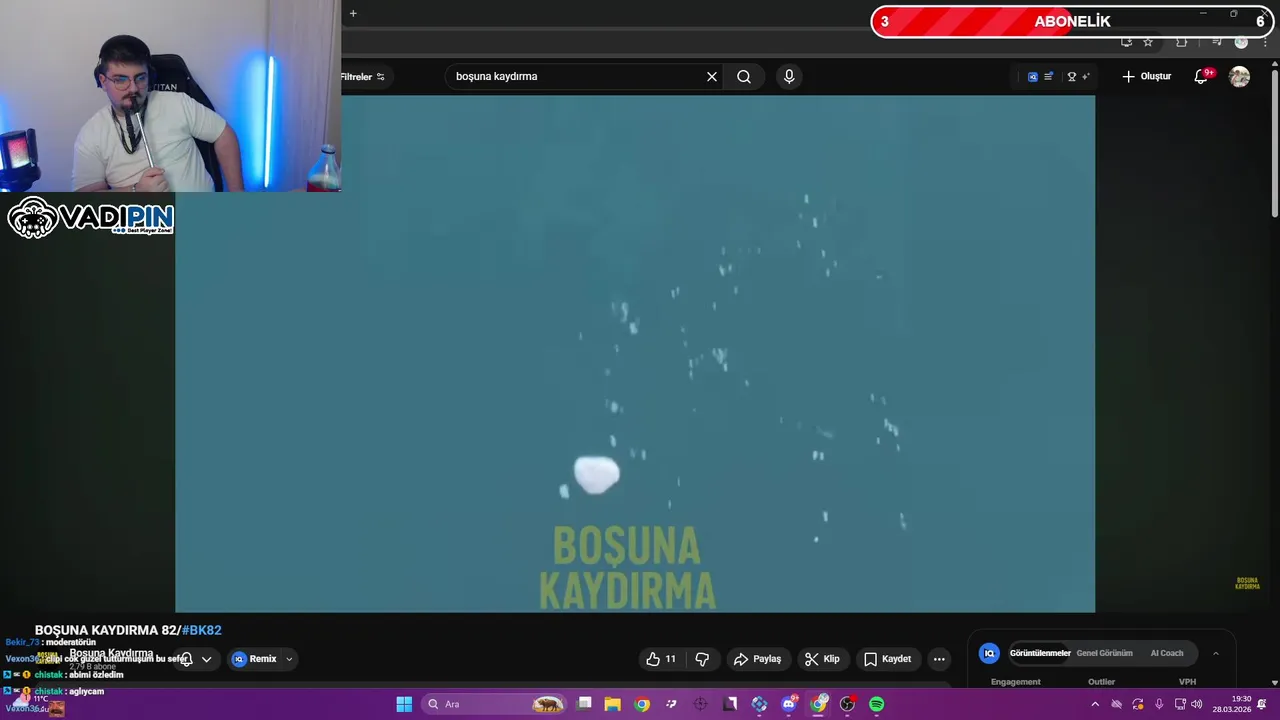Dislike the video with thumbs down
Viewport: 1280px width, 720px height.
pyautogui.click(x=702, y=659)
